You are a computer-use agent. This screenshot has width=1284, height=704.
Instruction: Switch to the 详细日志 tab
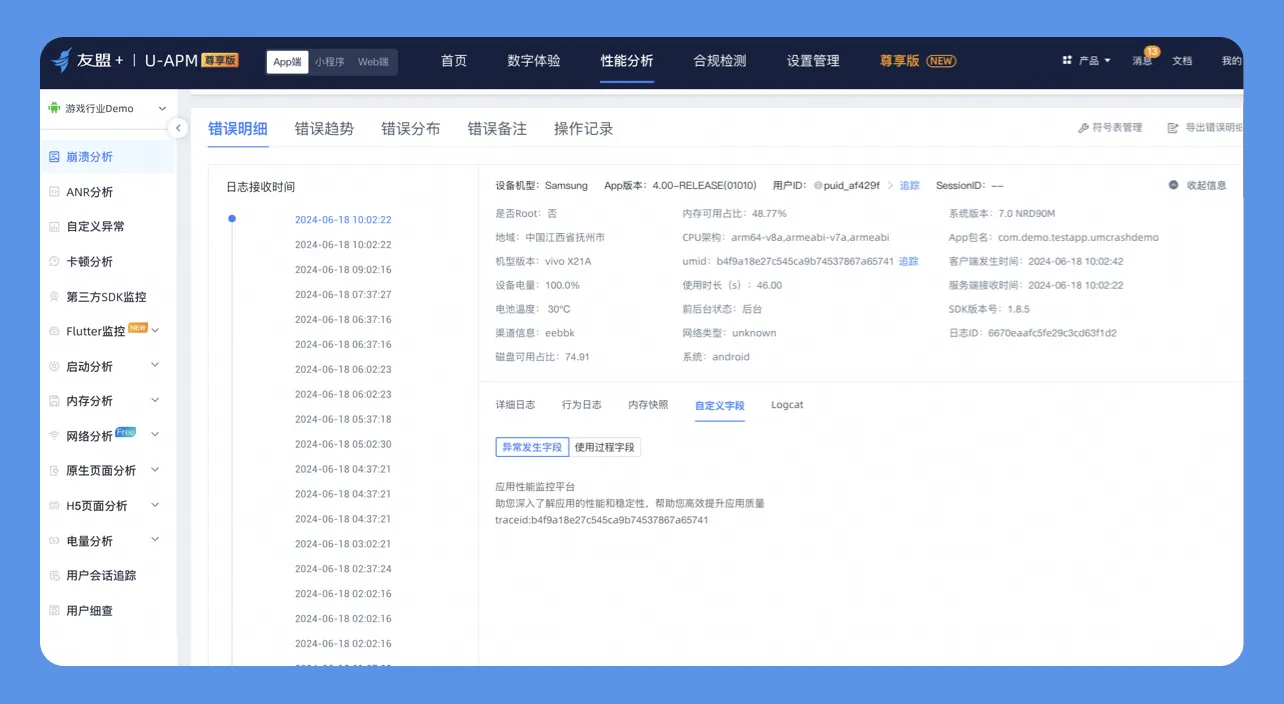pos(515,405)
